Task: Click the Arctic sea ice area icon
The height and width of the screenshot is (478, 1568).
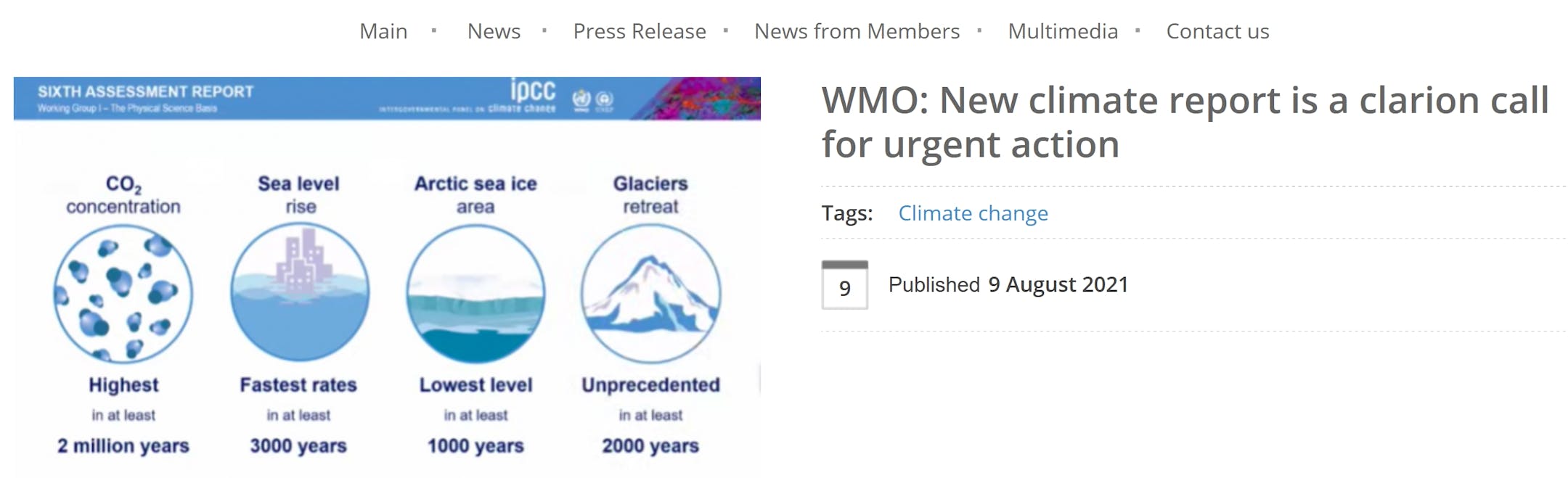Action: pos(475,293)
